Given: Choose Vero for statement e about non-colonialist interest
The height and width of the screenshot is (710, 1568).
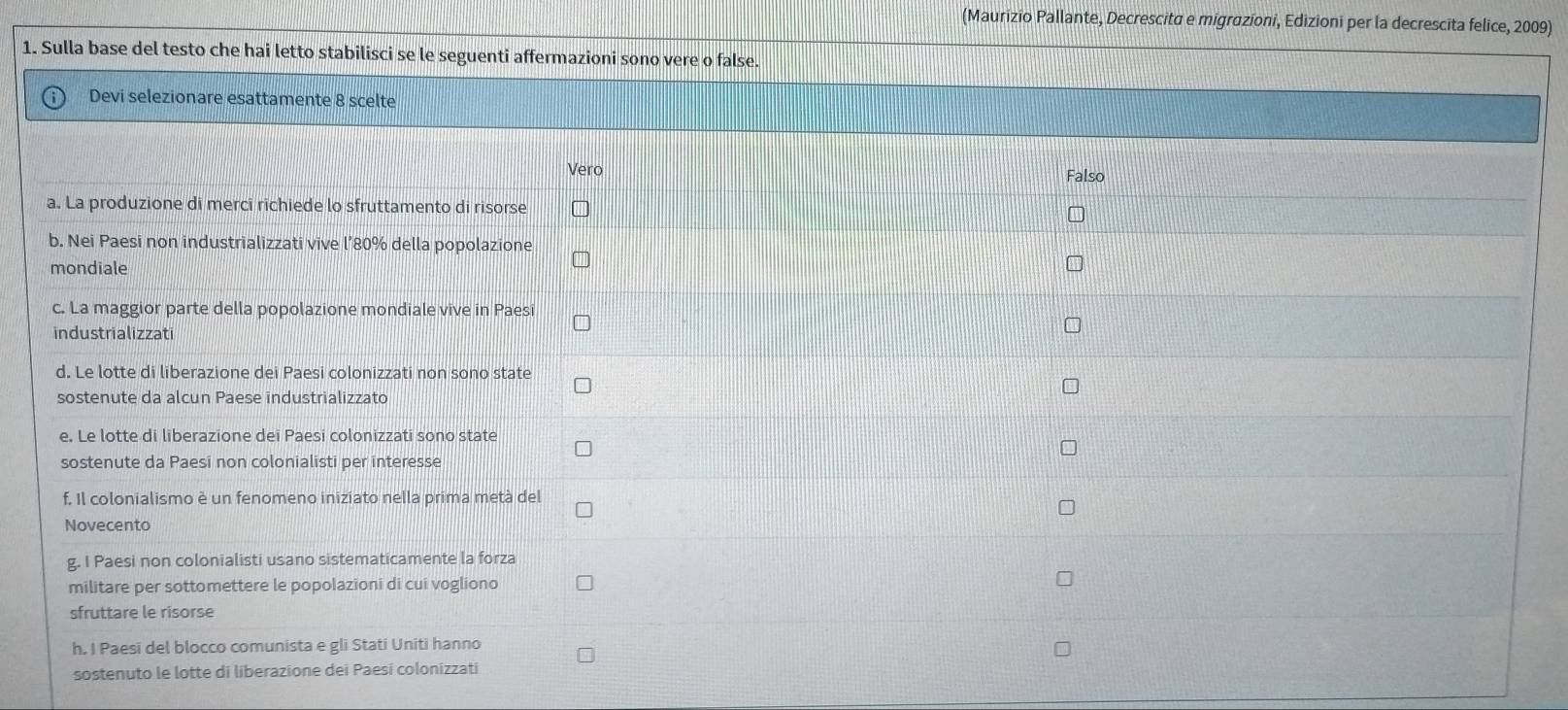Looking at the screenshot, I should (x=582, y=448).
